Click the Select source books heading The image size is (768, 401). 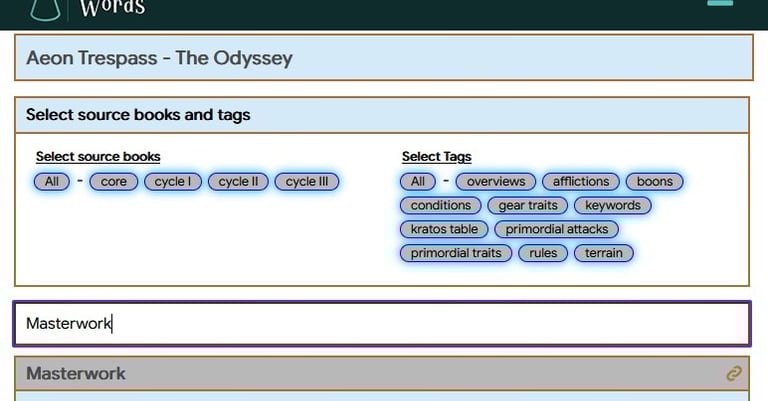pos(98,157)
